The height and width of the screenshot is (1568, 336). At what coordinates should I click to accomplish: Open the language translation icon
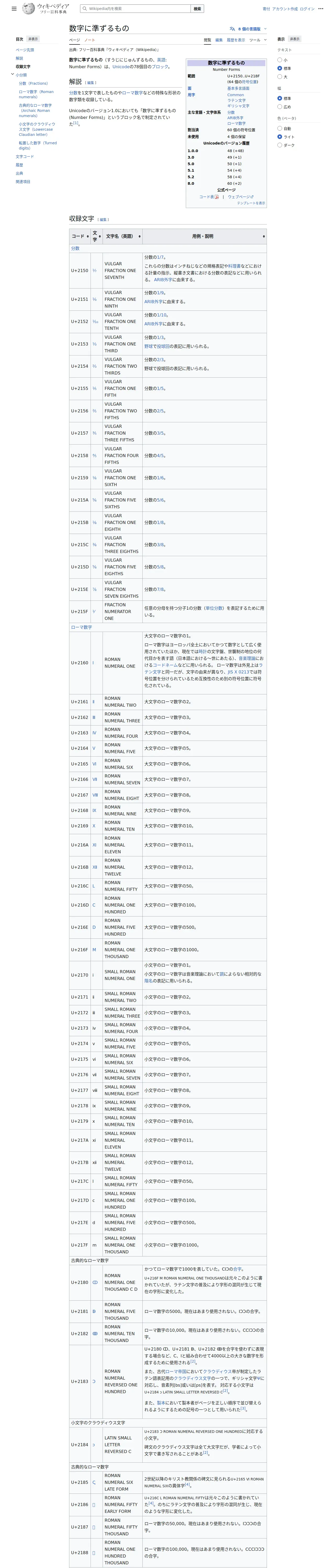click(232, 28)
